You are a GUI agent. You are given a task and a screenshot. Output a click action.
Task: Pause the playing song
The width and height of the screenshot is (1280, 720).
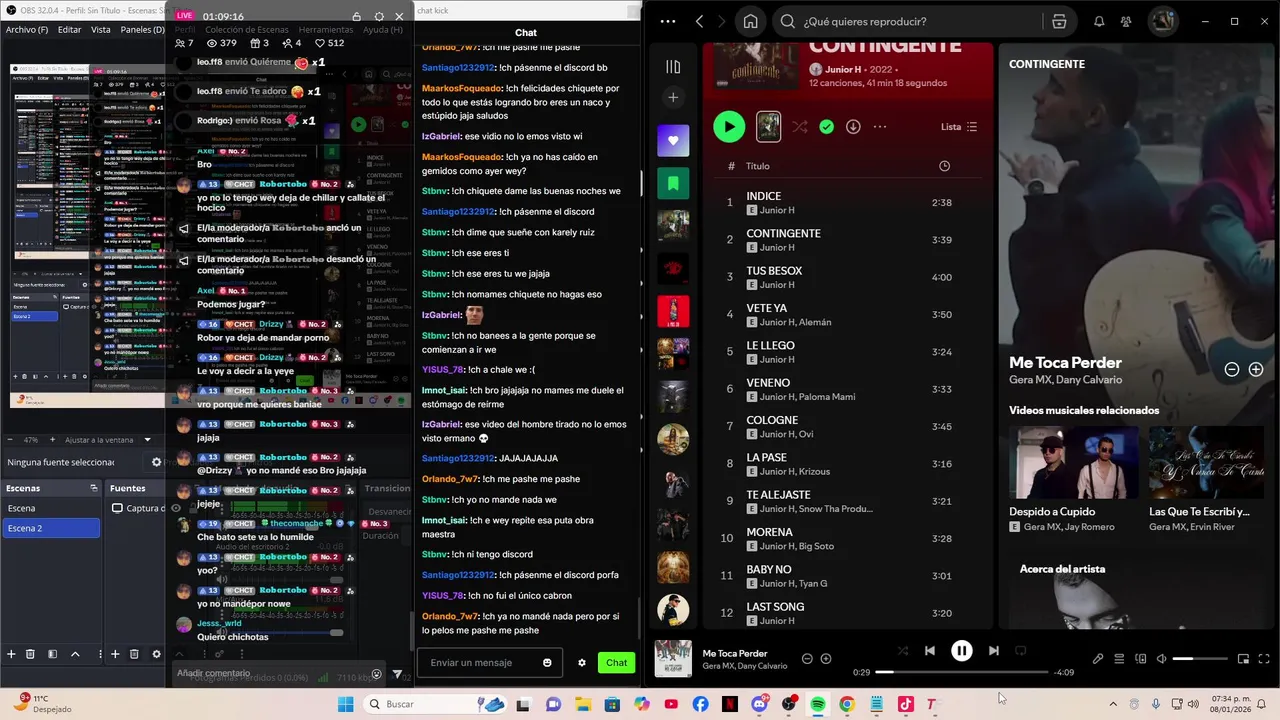coord(961,651)
